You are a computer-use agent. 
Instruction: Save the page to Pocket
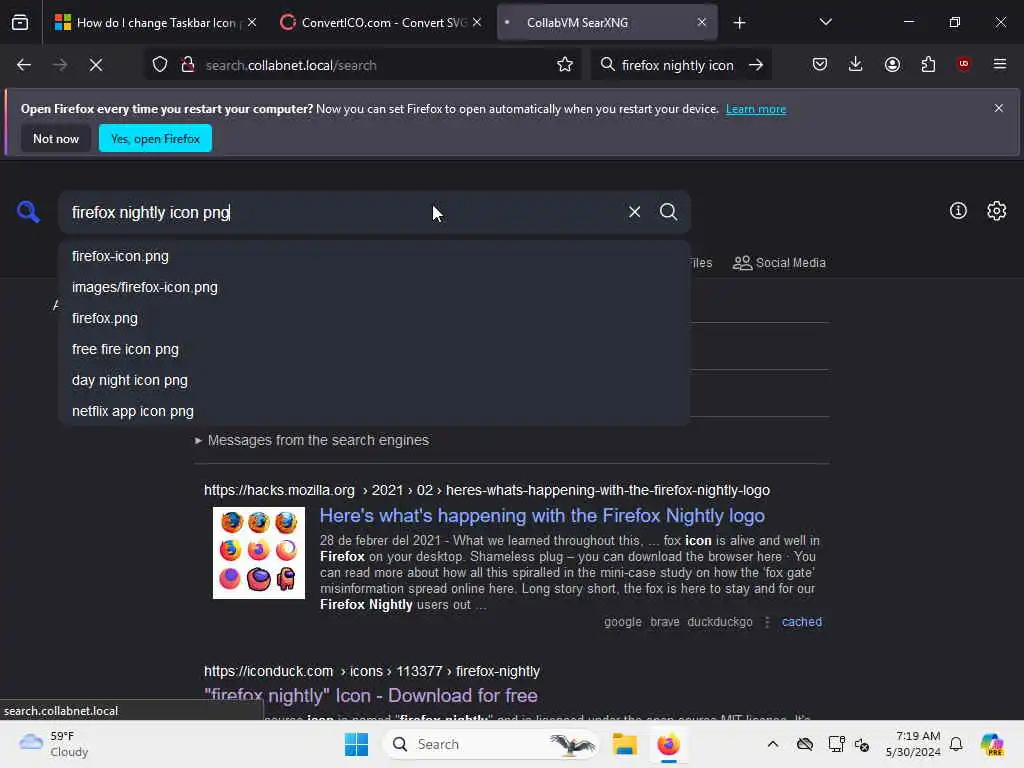point(820,65)
